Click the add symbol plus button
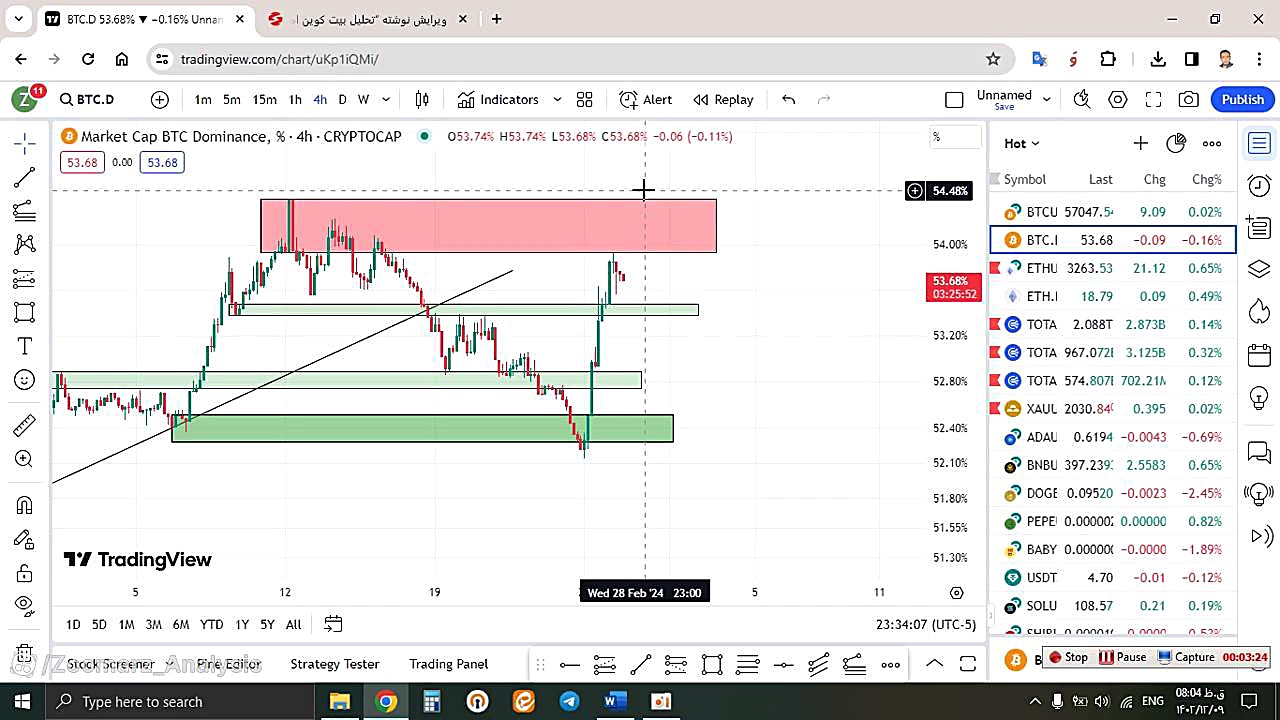 pos(160,99)
